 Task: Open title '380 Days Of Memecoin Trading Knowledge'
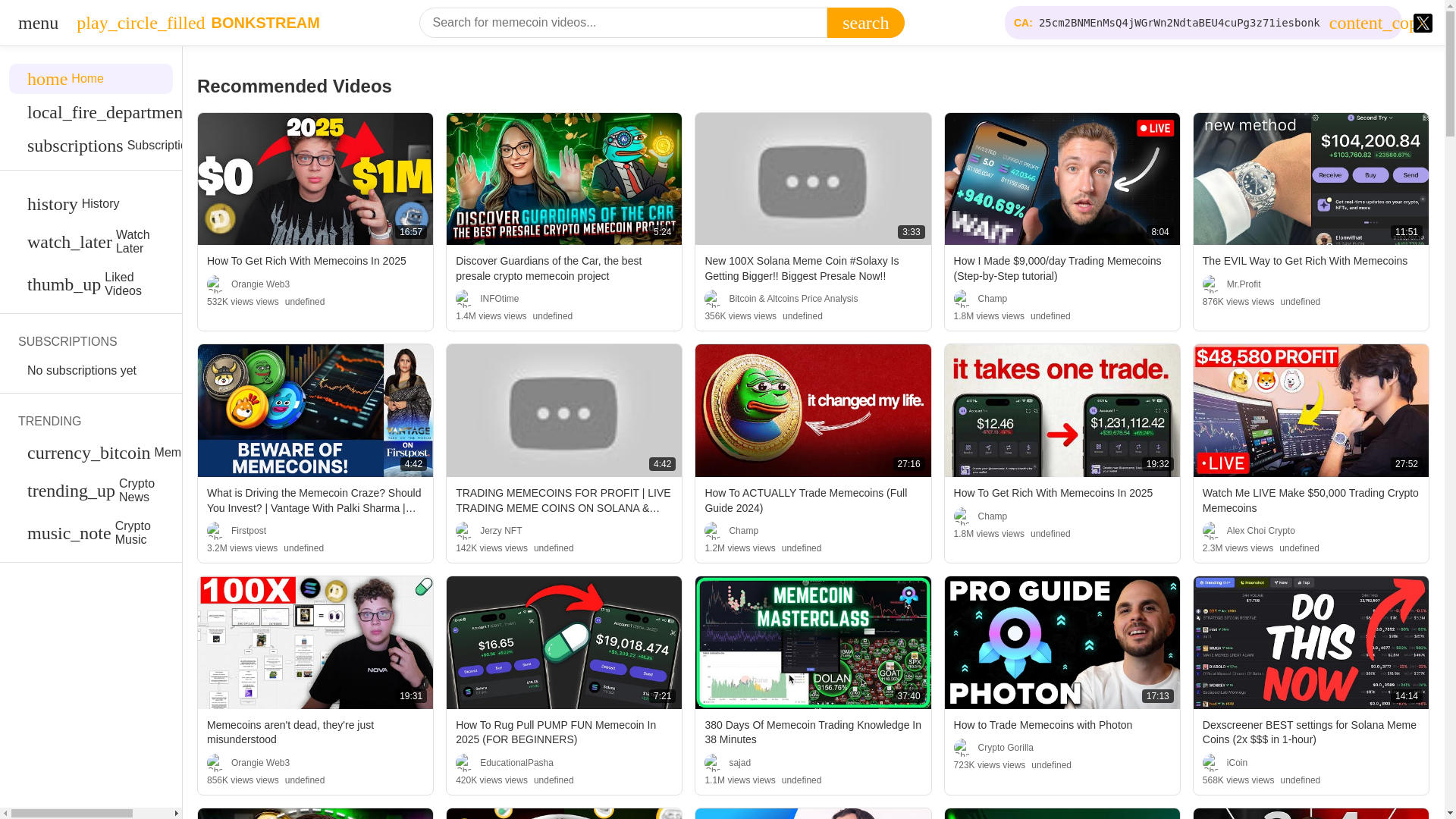click(812, 733)
